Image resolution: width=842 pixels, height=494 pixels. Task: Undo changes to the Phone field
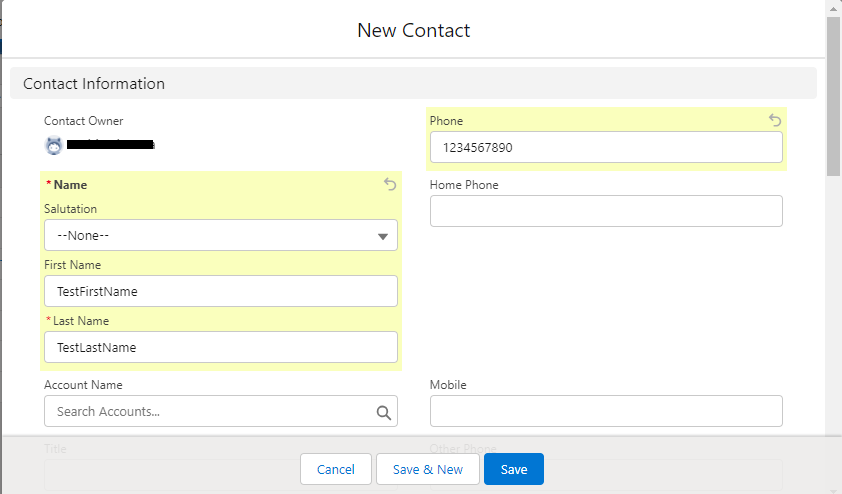pyautogui.click(x=774, y=120)
